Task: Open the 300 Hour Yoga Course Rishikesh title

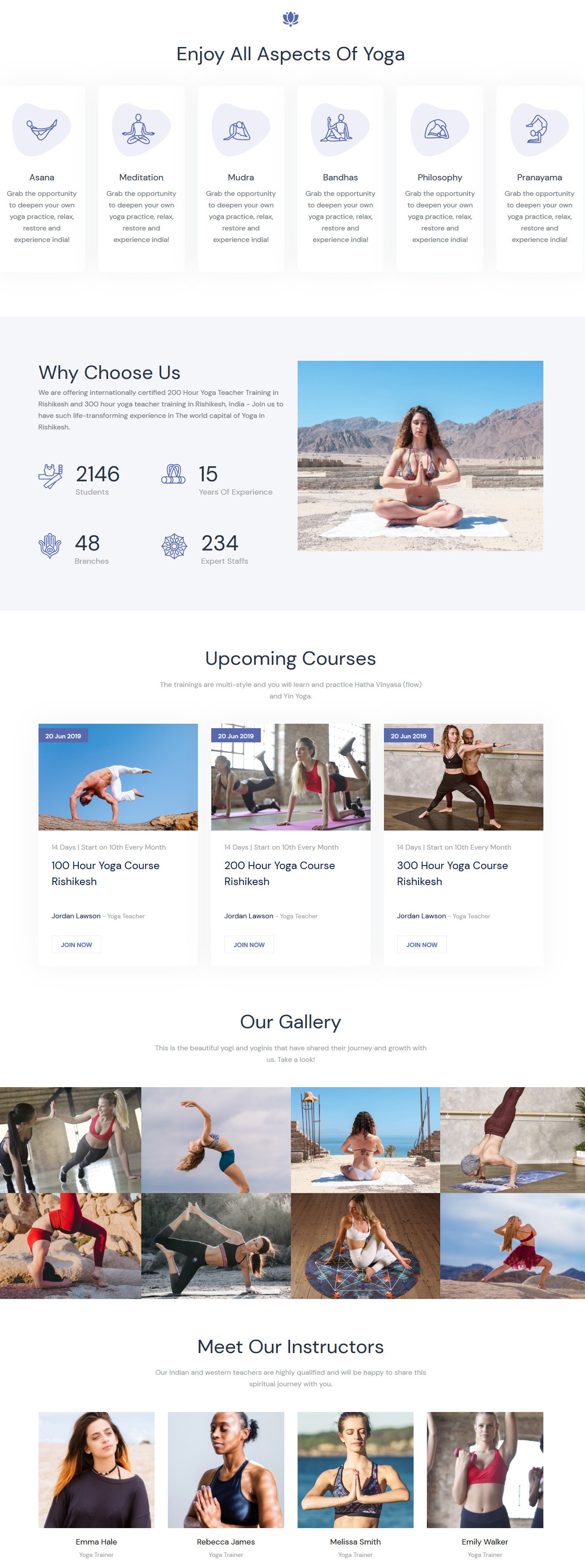Action: point(452,874)
